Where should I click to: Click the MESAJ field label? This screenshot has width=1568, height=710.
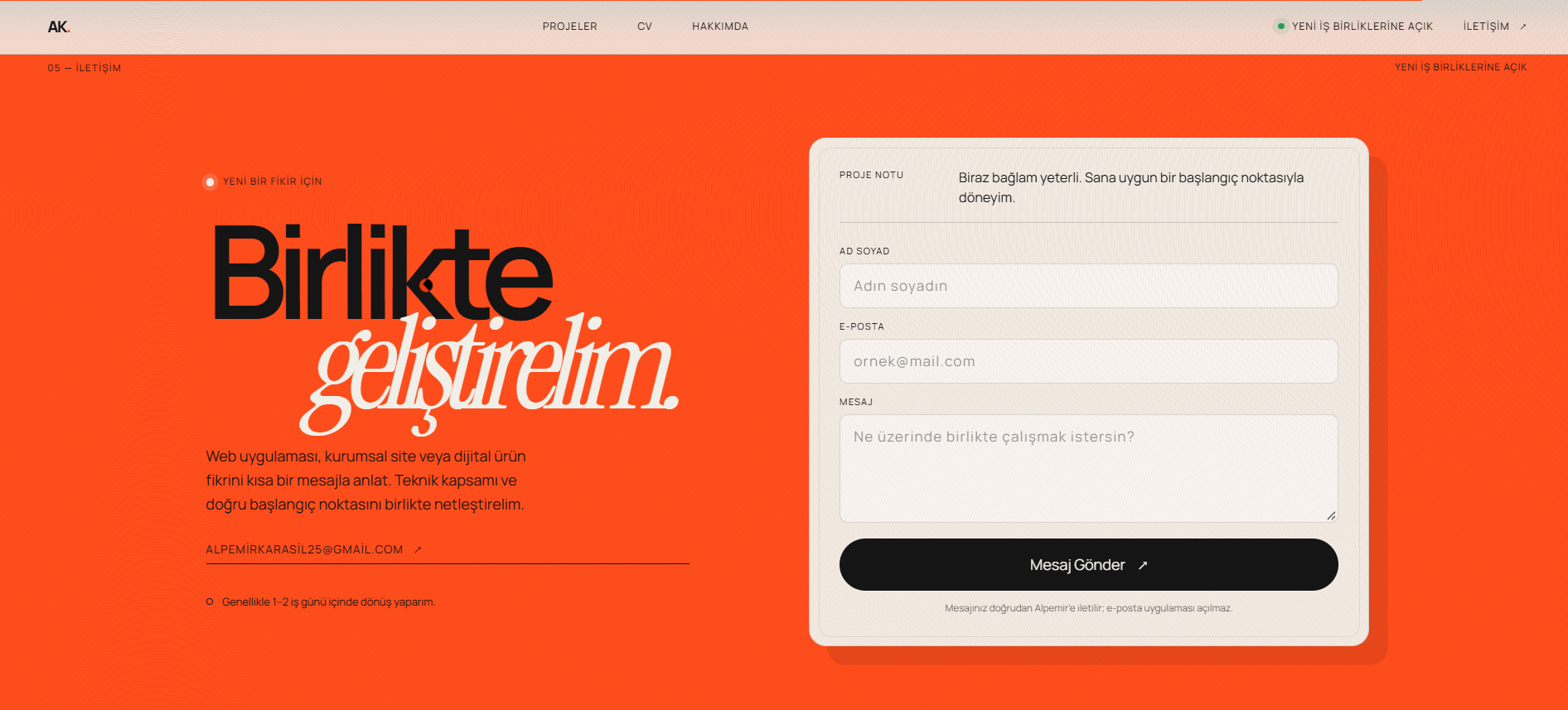(x=855, y=402)
